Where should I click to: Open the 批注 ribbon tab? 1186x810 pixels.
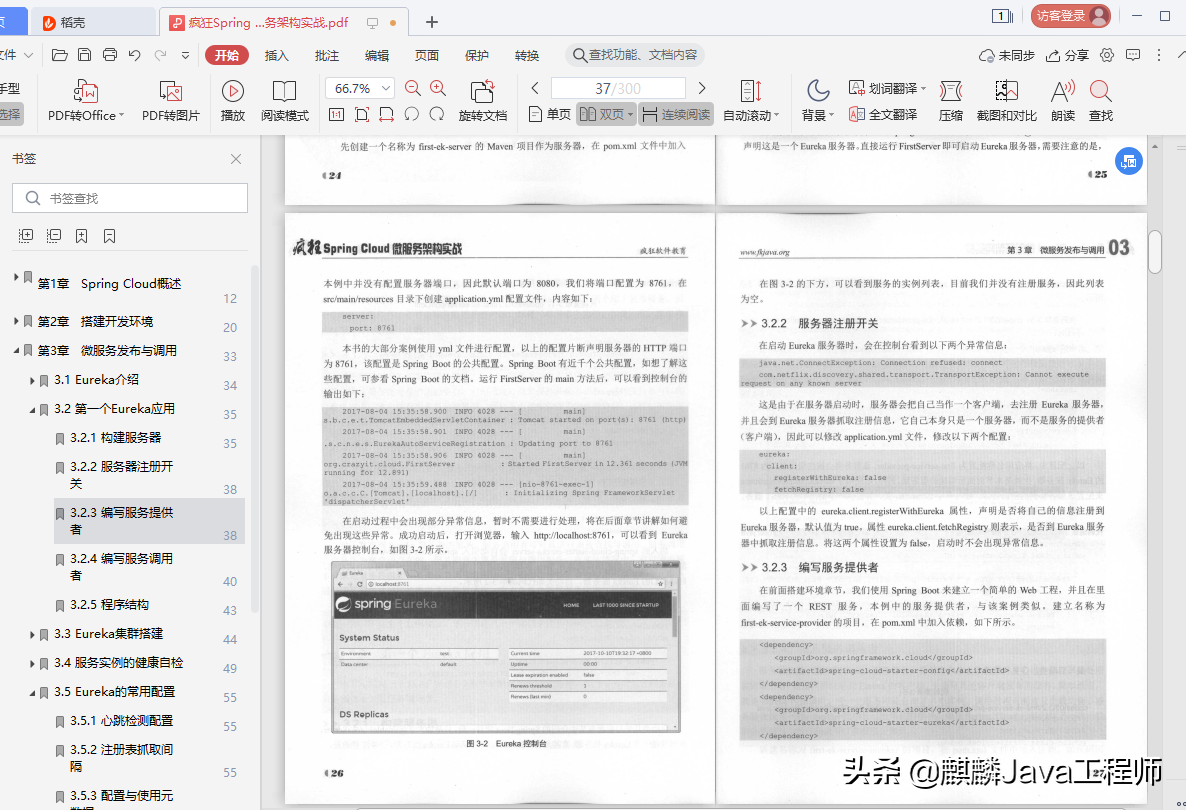327,55
